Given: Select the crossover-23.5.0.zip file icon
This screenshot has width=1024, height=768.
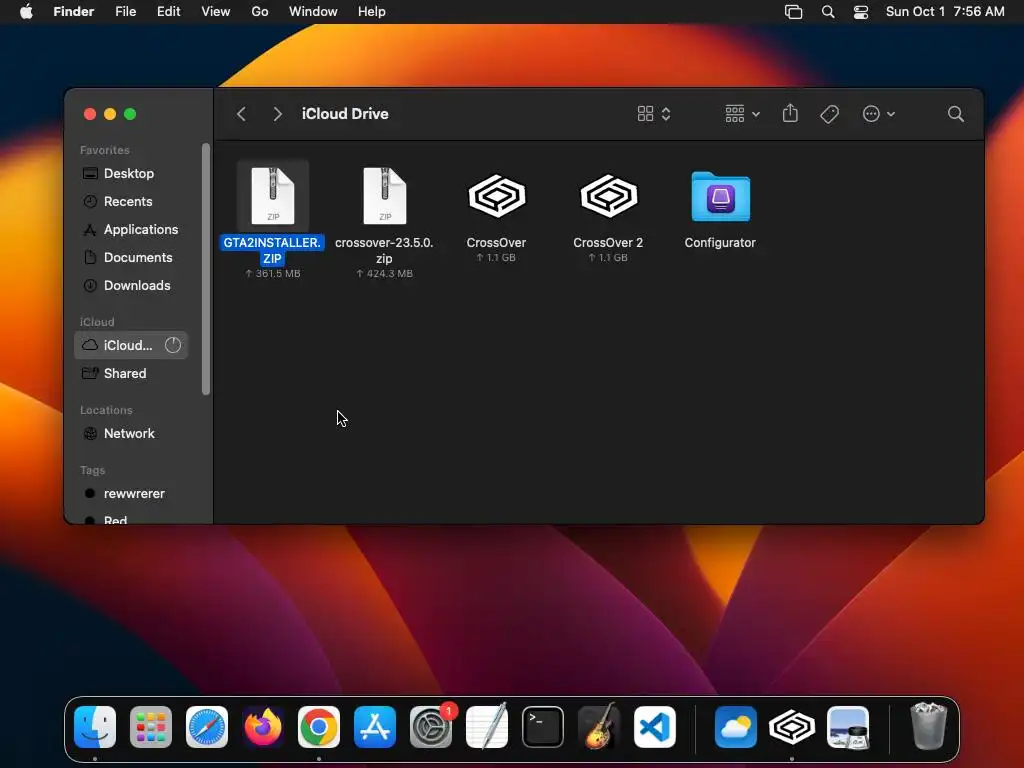Looking at the screenshot, I should coord(385,196).
